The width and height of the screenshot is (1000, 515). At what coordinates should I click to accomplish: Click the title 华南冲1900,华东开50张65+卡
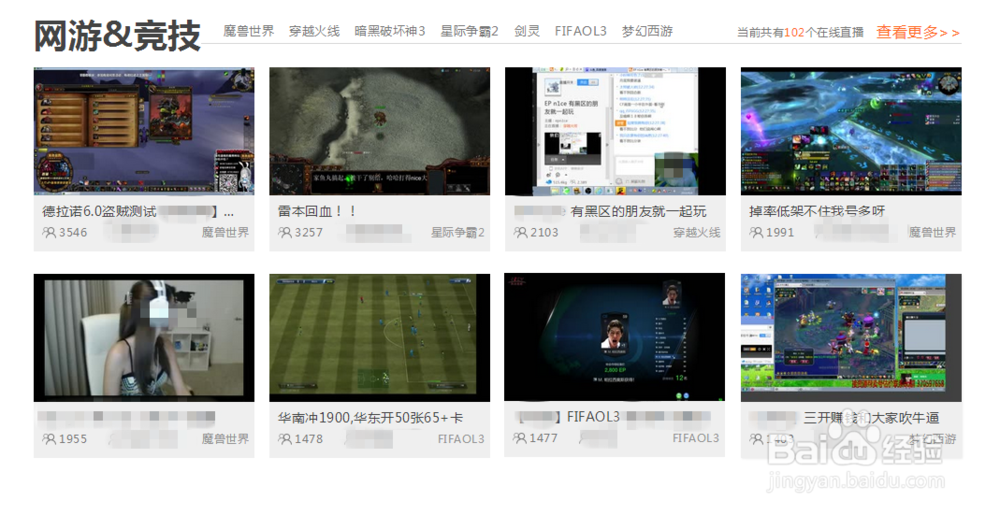point(370,418)
